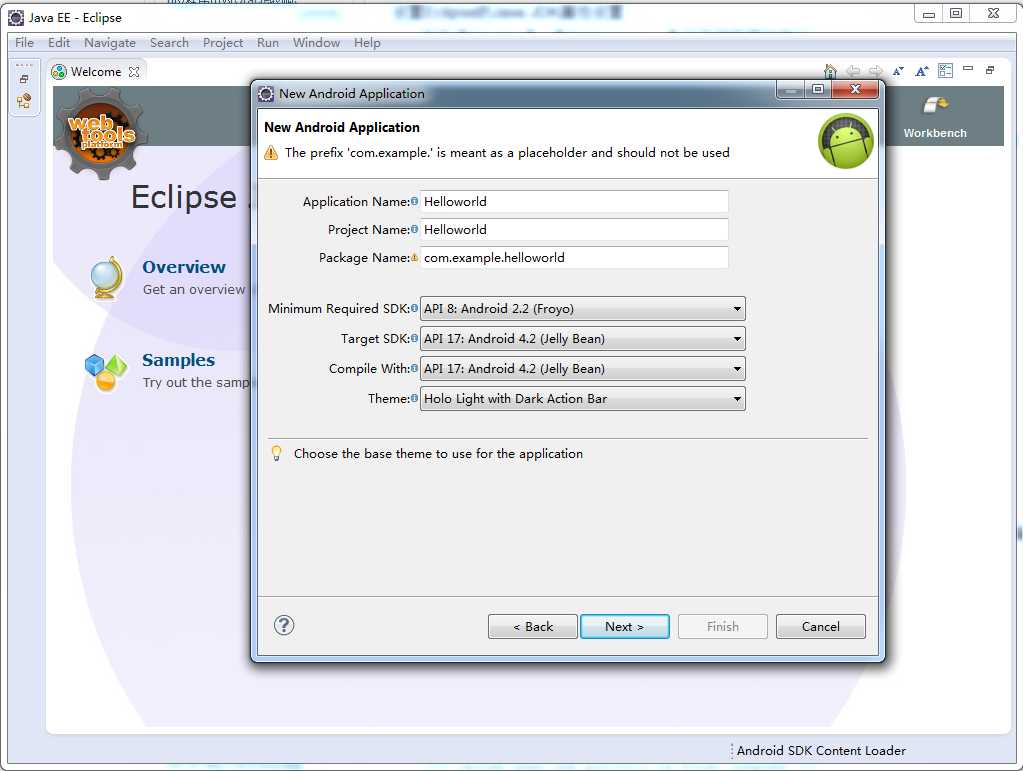Click the Back button

tap(532, 626)
